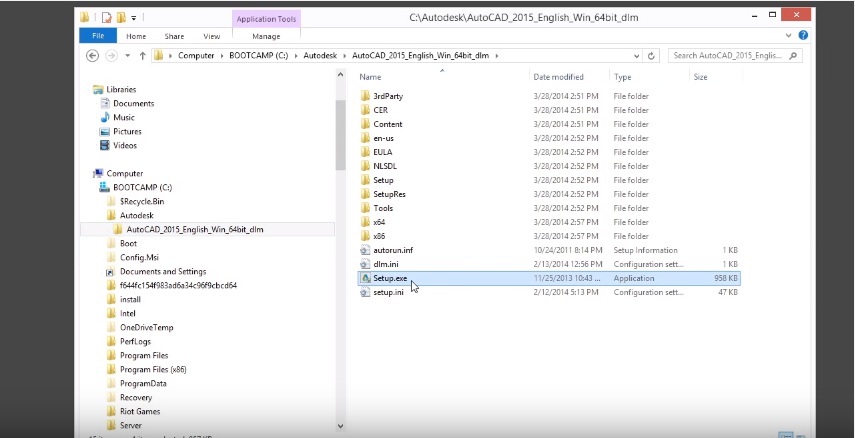
Task: Open the Recent locations dropdown arrow
Action: [x=128, y=56]
